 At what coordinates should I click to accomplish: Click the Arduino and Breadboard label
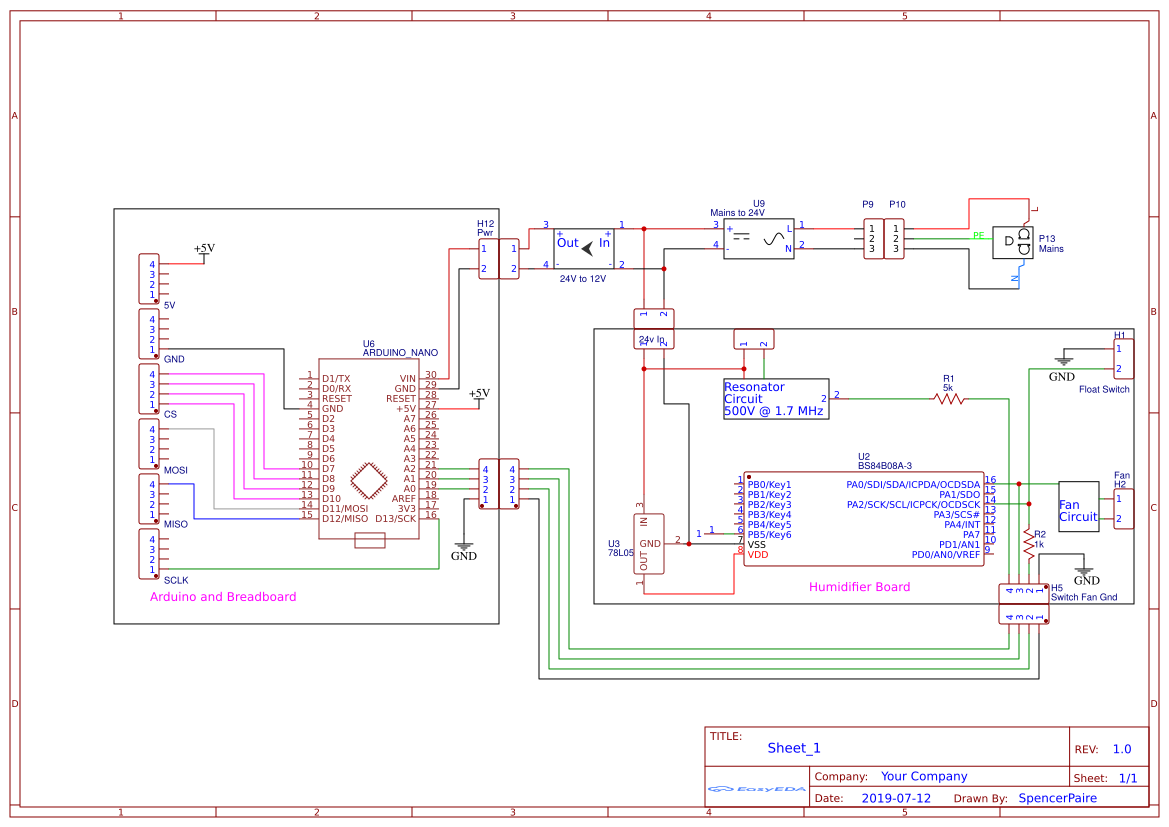click(x=224, y=596)
